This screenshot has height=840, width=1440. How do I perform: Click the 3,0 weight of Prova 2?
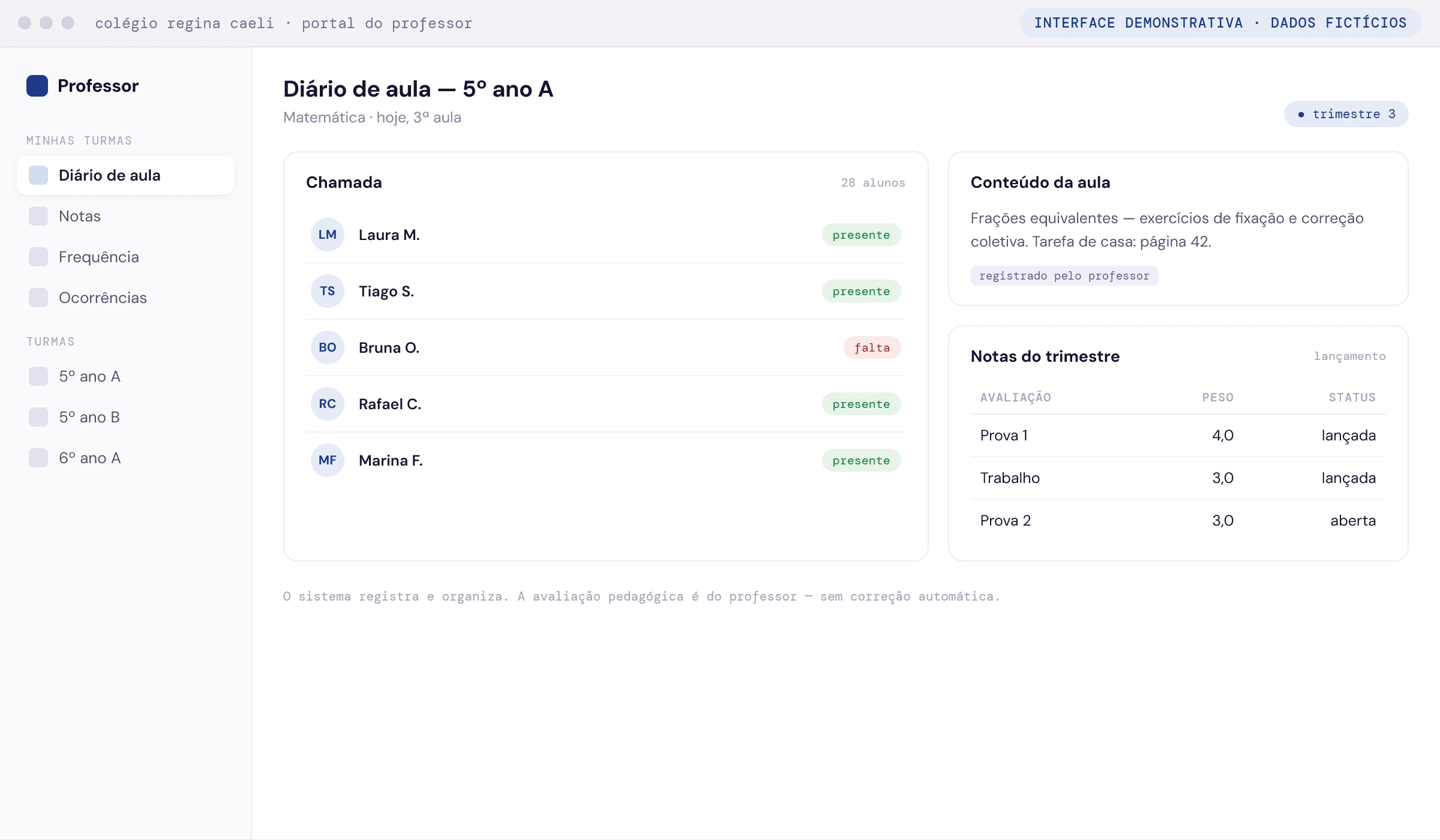pos(1223,520)
